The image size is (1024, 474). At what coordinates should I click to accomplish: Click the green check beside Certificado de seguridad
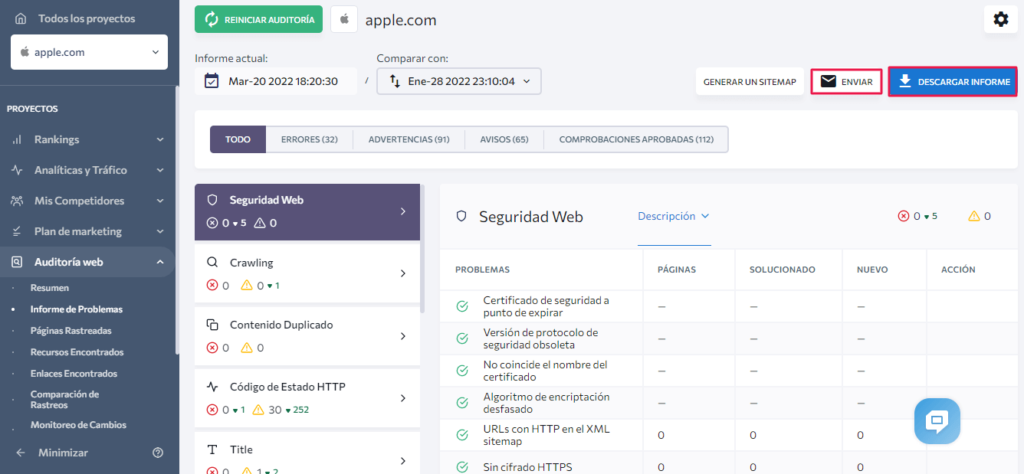(x=462, y=306)
